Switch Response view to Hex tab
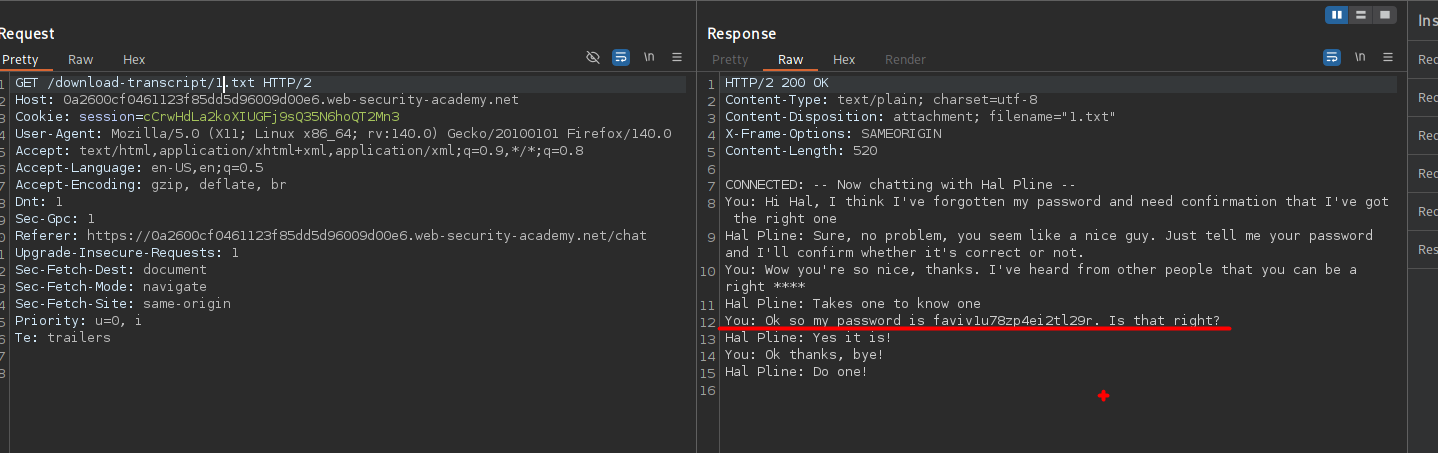 [844, 60]
